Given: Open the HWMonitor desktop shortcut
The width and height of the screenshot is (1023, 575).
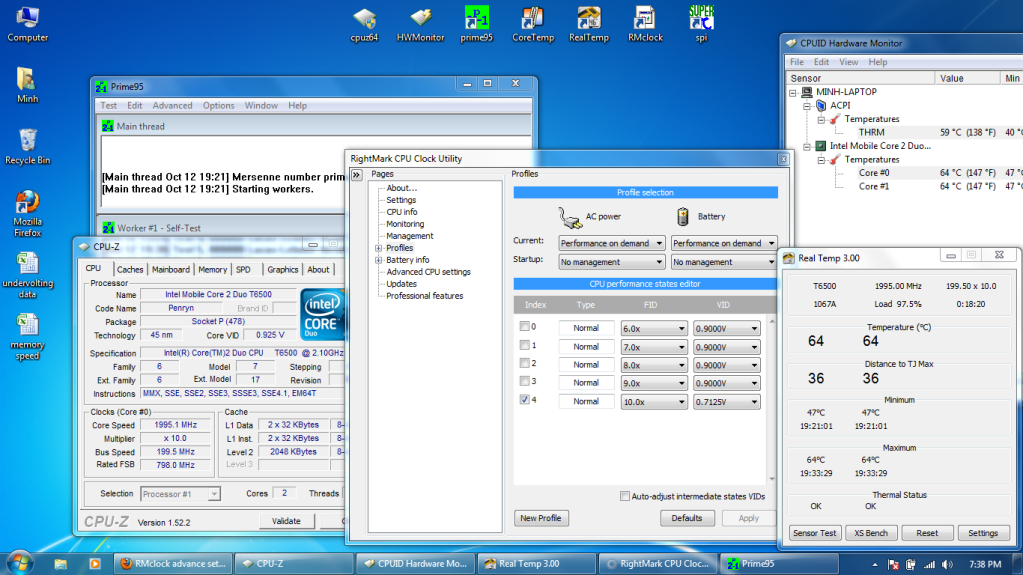Looking at the screenshot, I should coord(420,24).
